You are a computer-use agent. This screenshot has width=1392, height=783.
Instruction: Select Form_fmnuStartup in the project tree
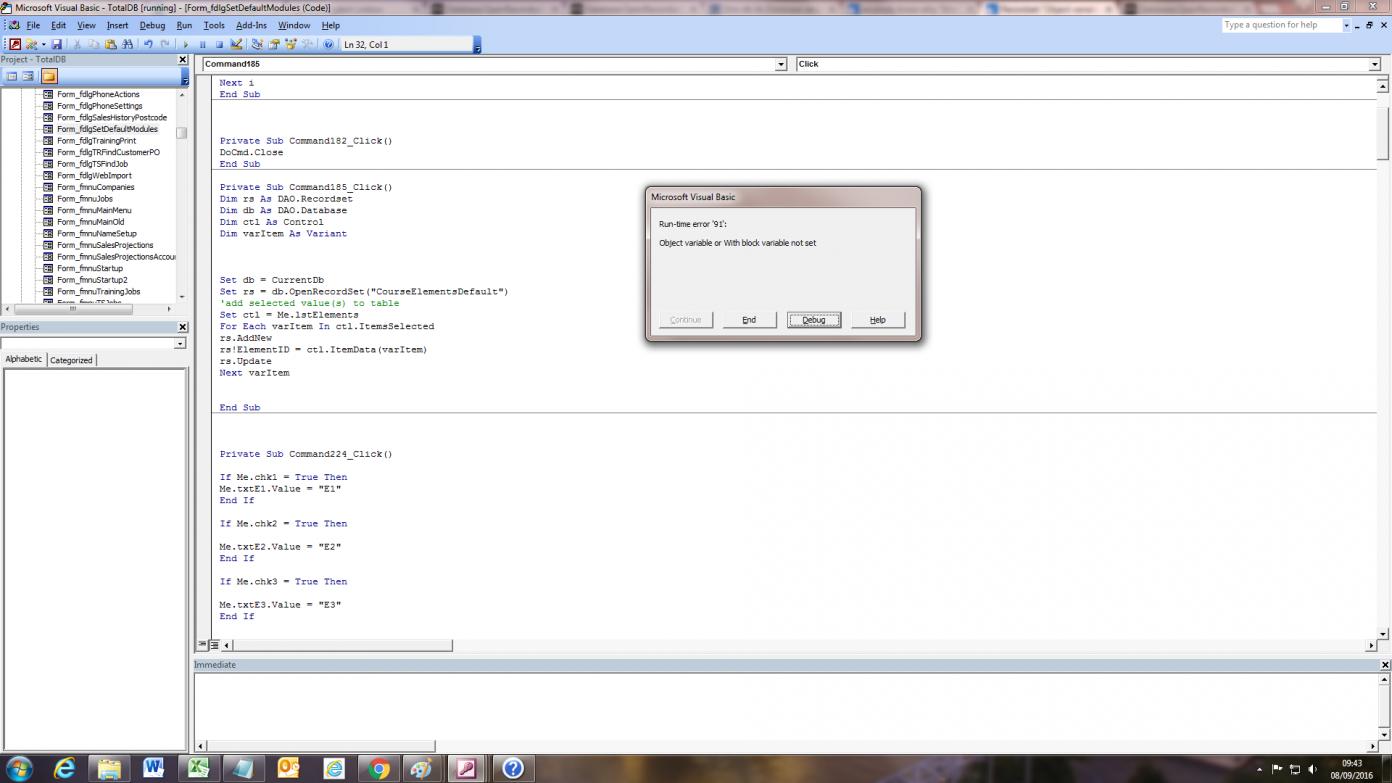90,268
